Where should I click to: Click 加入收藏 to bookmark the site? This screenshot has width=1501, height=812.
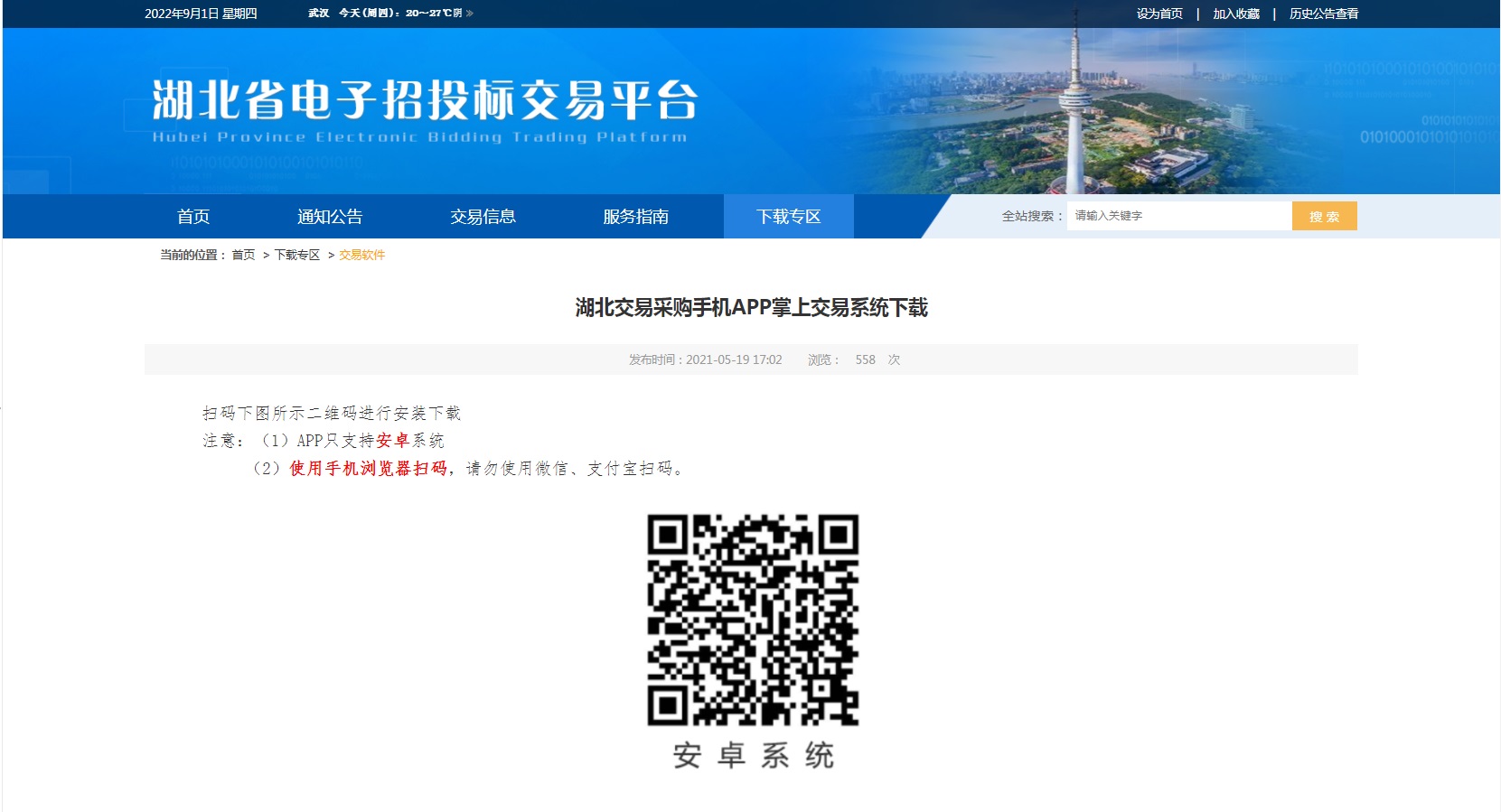[x=1235, y=14]
